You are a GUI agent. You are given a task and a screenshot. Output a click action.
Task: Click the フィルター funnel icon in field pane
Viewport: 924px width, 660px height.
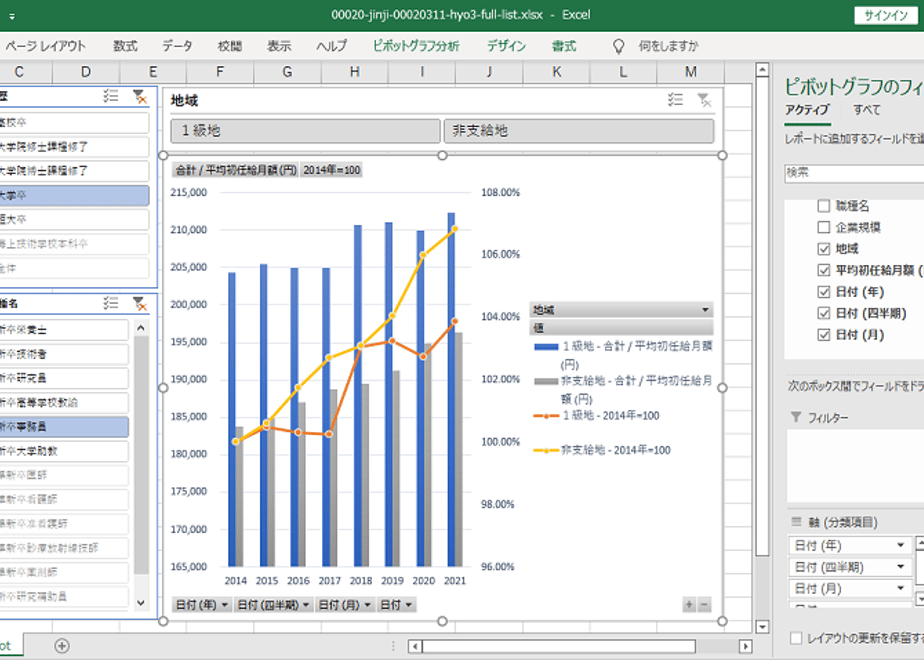click(796, 417)
